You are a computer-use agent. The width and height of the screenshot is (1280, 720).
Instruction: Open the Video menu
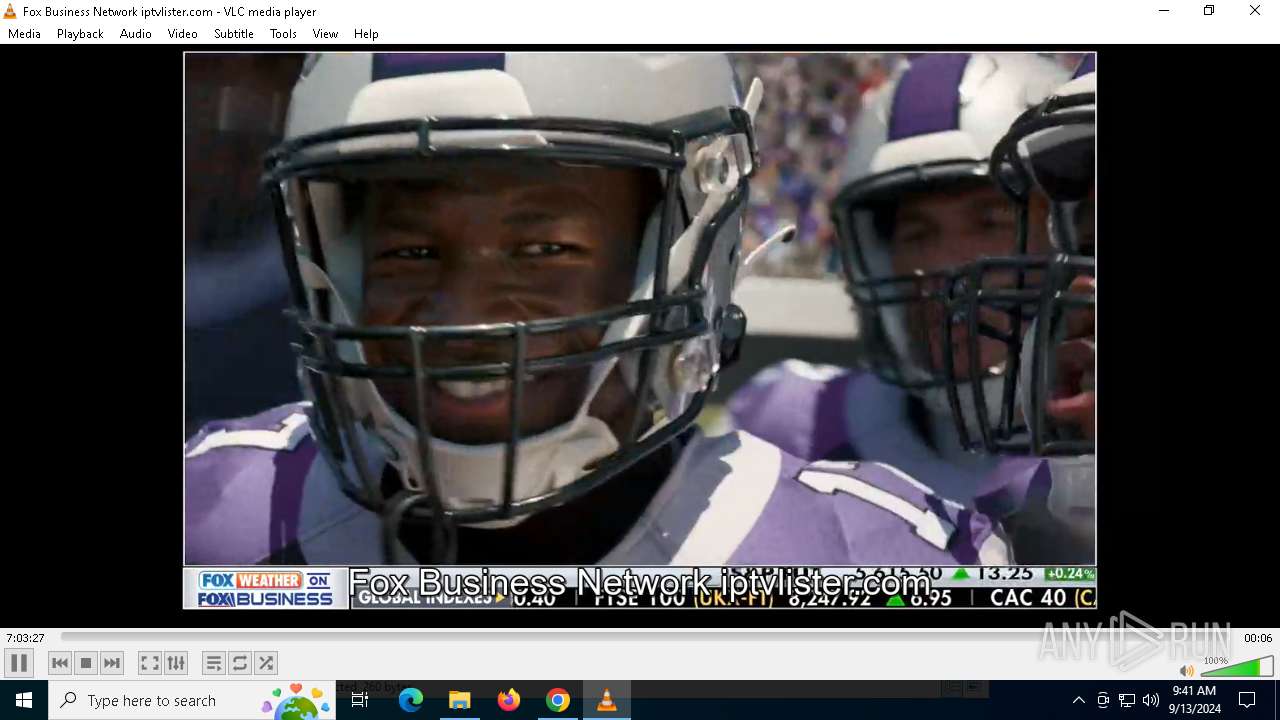pos(183,34)
